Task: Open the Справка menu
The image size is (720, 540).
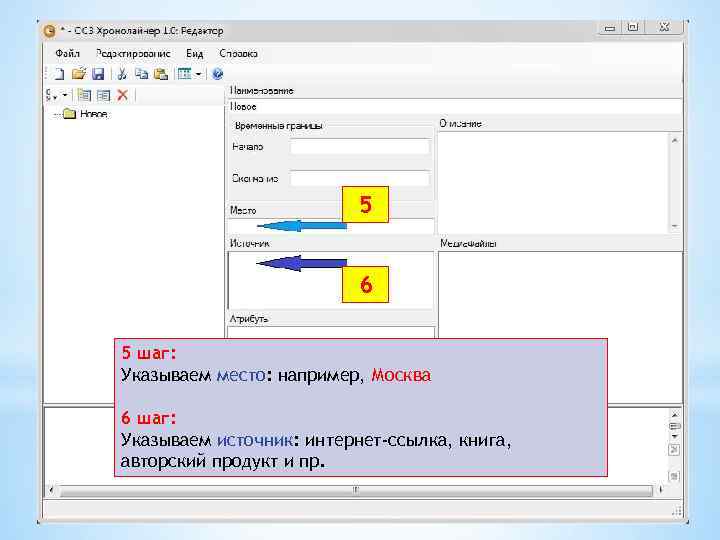Action: click(238, 54)
